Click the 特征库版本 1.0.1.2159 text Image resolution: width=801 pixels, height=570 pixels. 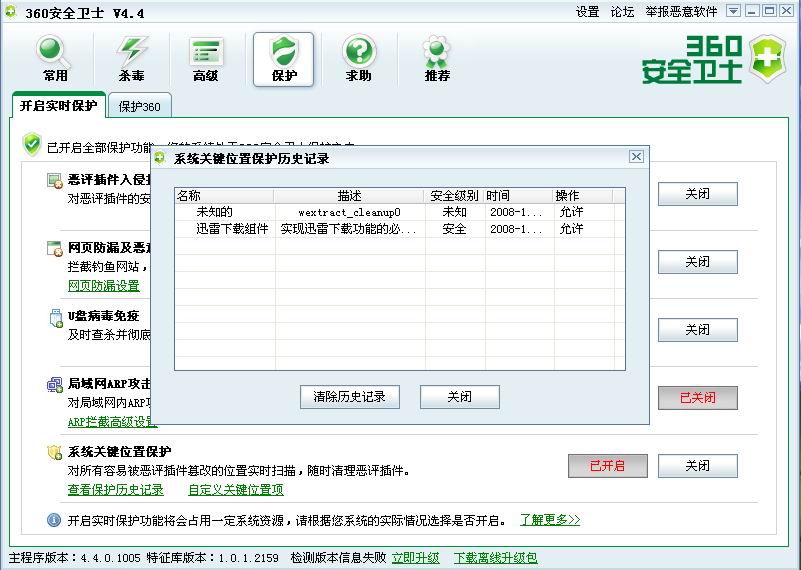[213, 558]
